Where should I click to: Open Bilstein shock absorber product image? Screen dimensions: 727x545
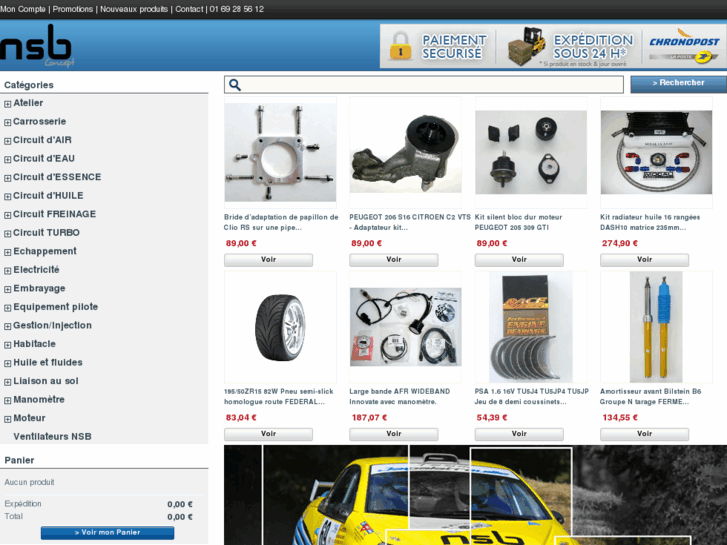[x=656, y=327]
